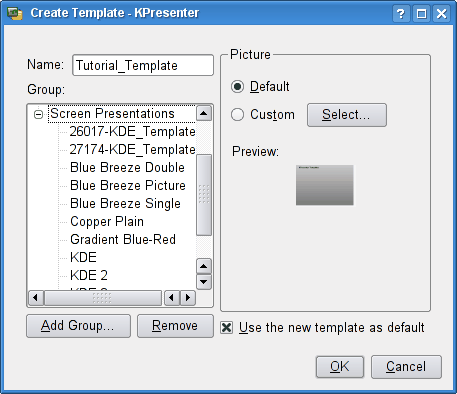
Task: Click the horizontal scrollbar right arrow
Action: tap(188, 297)
